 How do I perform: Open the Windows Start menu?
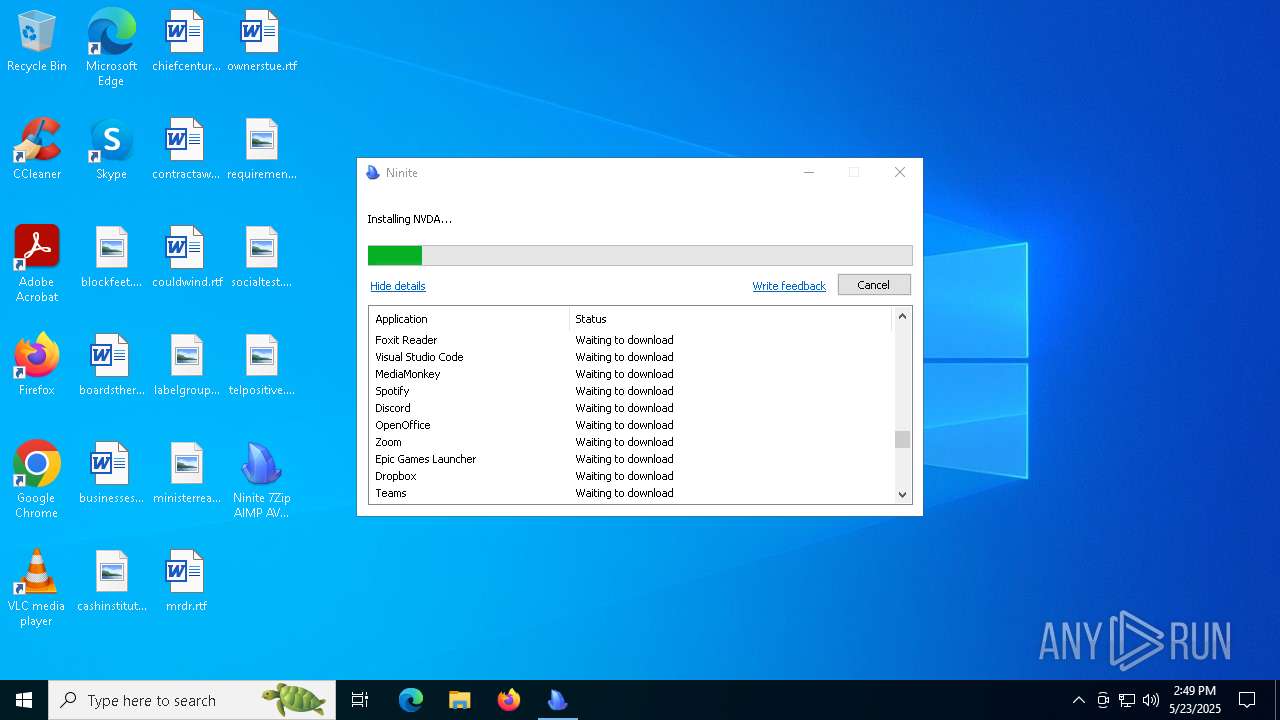(24, 700)
